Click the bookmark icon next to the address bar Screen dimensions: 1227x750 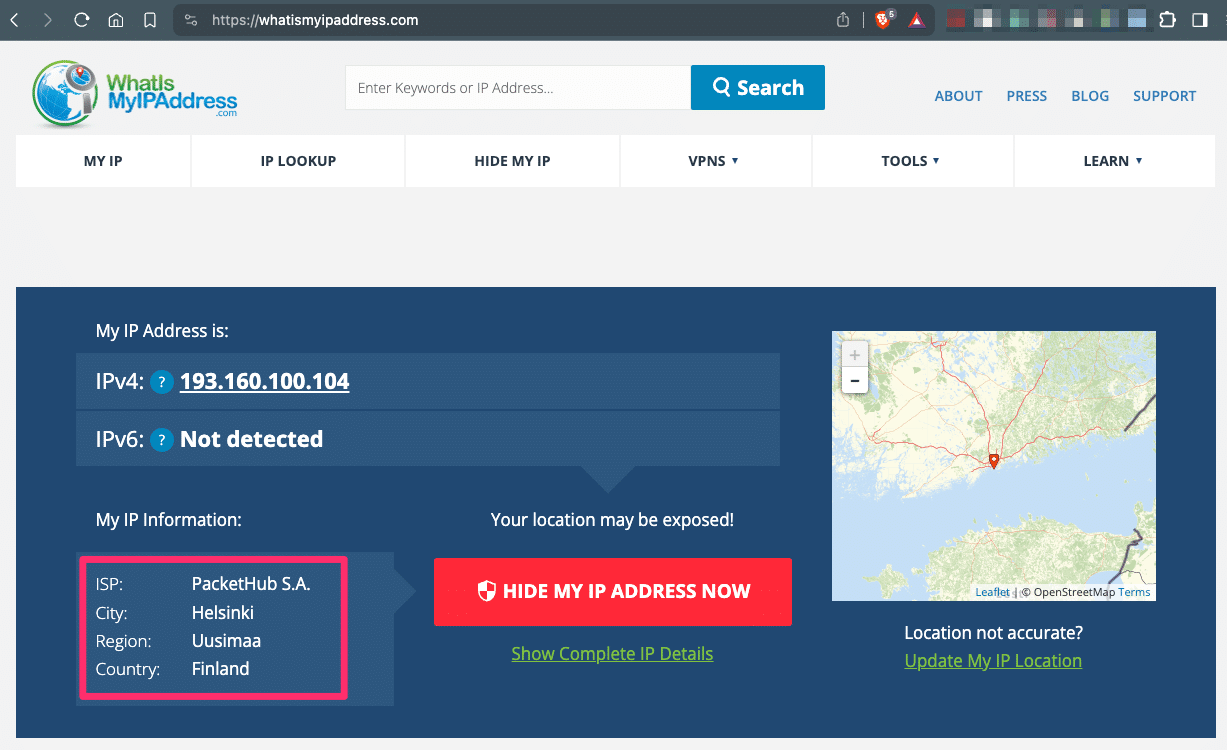[150, 18]
